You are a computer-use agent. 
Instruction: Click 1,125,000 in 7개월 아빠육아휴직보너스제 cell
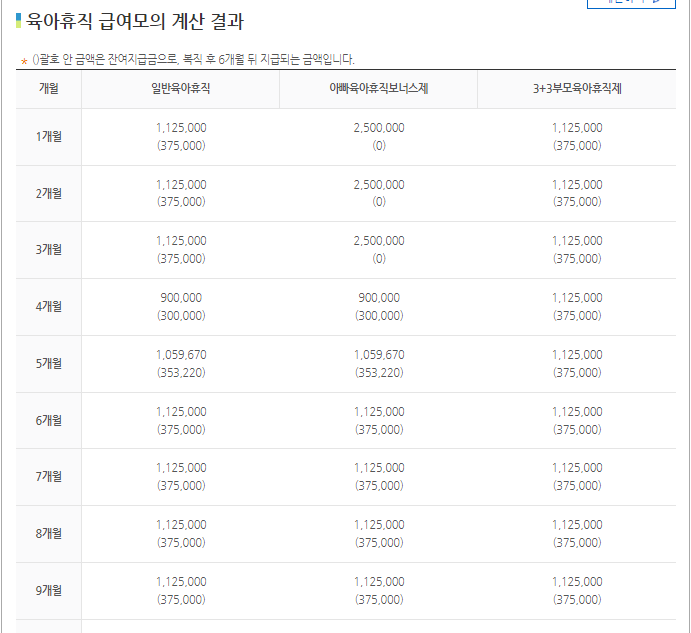[379, 468]
